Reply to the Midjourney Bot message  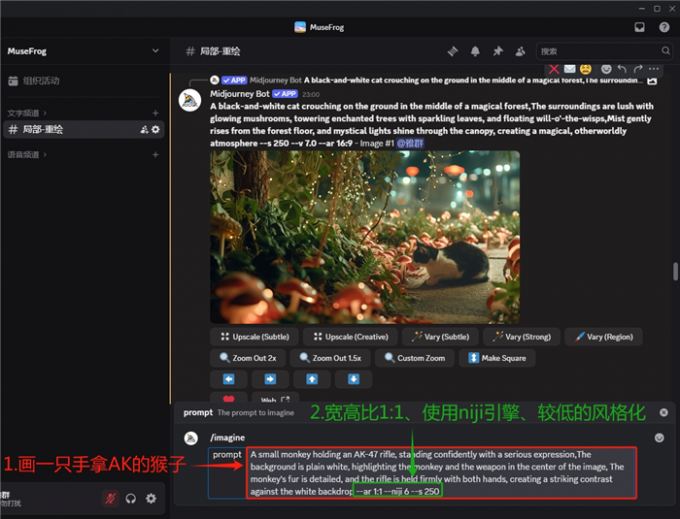coord(622,69)
